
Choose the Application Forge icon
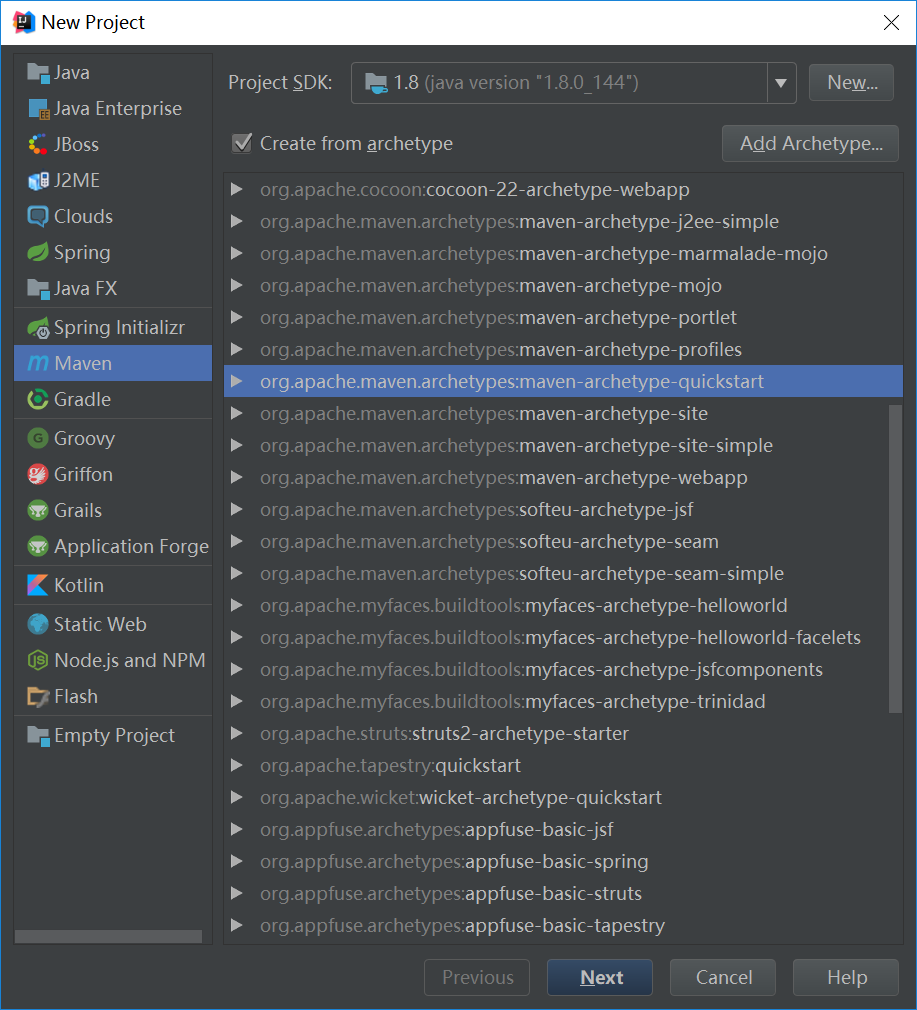click(x=38, y=547)
